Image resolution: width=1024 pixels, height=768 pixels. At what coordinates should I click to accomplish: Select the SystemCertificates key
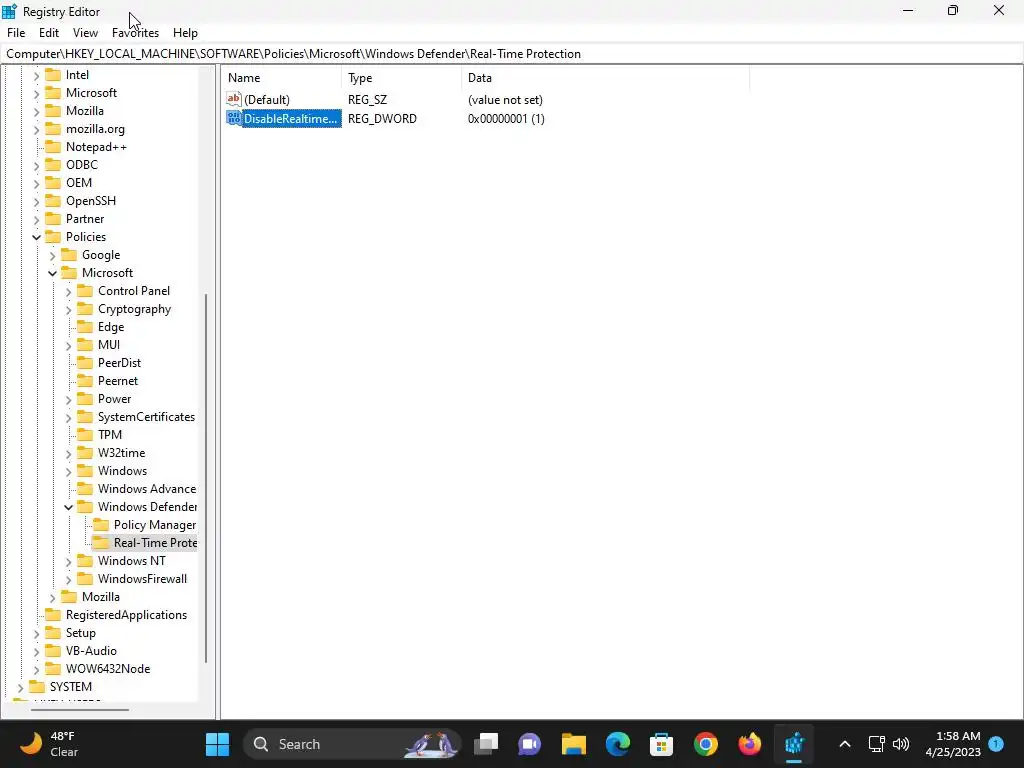(146, 417)
